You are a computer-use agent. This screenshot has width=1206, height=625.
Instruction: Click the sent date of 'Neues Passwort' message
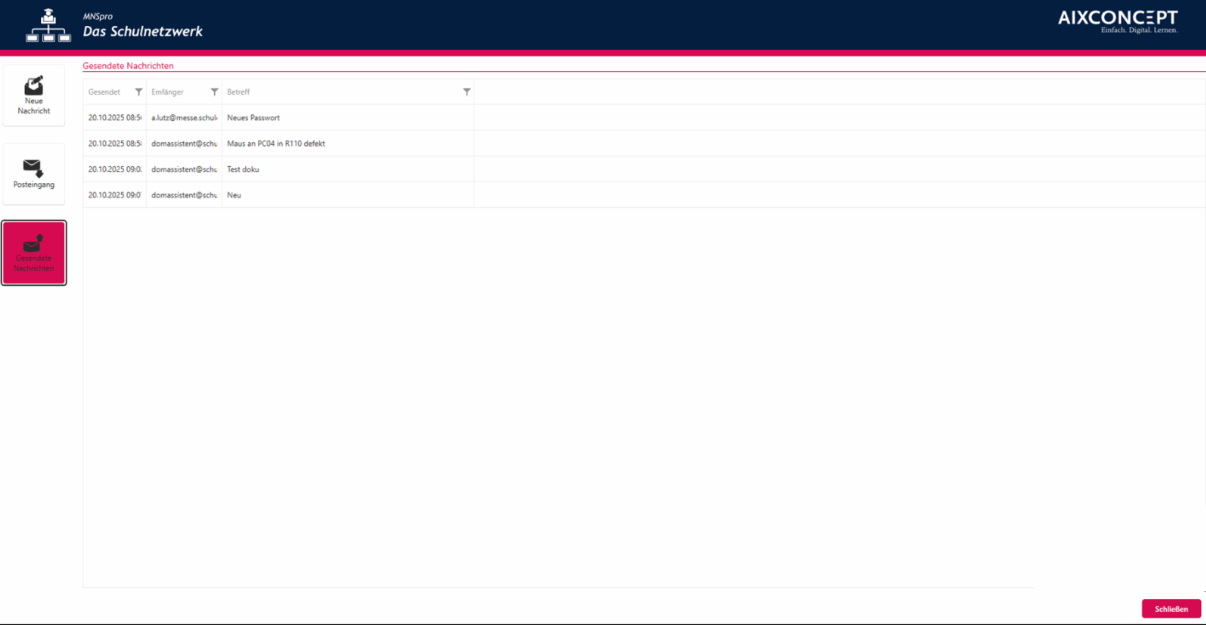coord(114,118)
